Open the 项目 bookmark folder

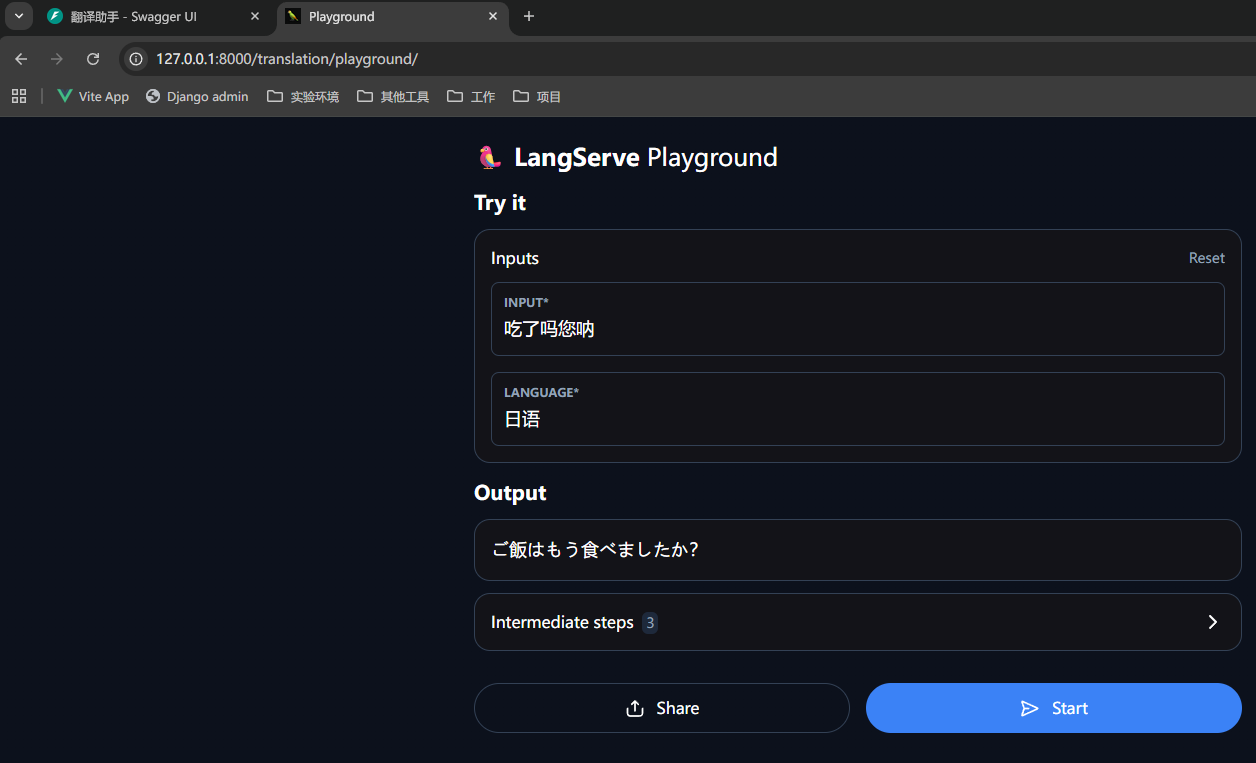(537, 96)
